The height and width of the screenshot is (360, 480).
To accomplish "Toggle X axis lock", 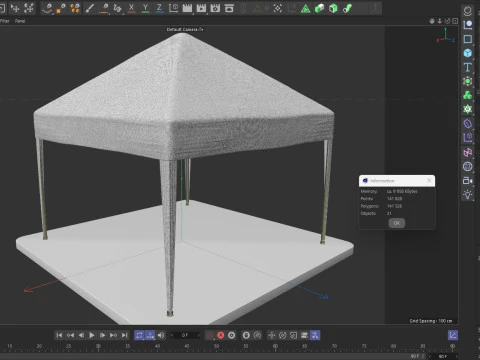I will (x=131, y=8).
